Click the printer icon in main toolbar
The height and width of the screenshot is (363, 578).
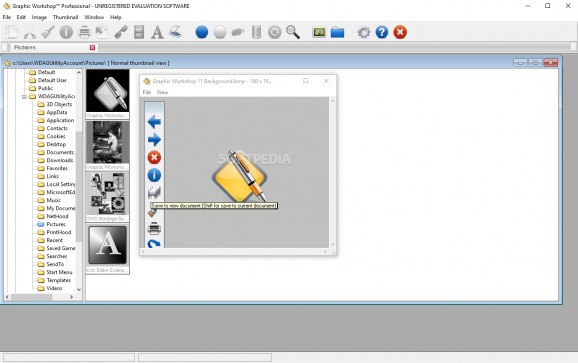click(84, 32)
